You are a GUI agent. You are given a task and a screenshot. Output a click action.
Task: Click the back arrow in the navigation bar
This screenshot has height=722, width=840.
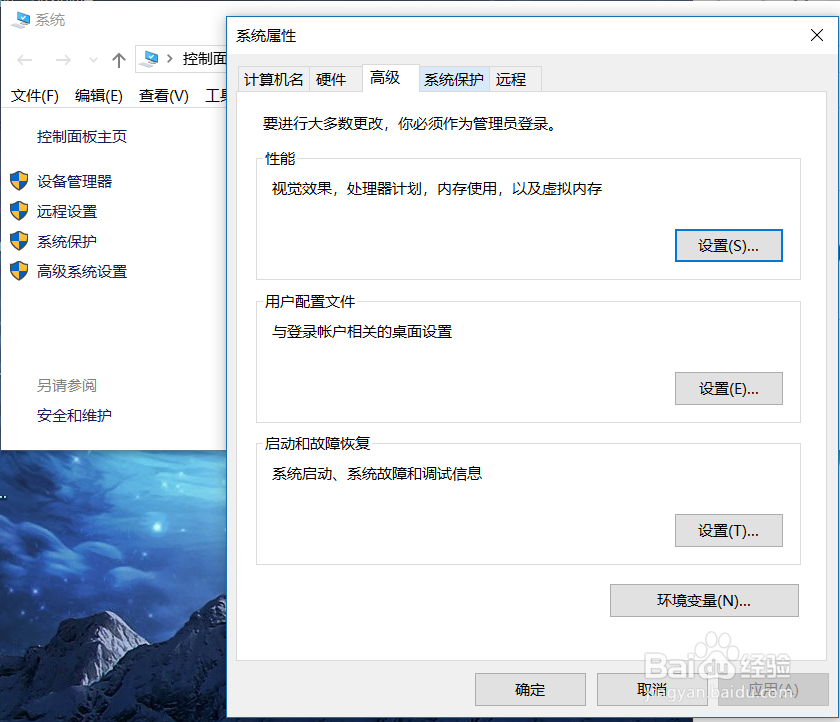pos(24,59)
